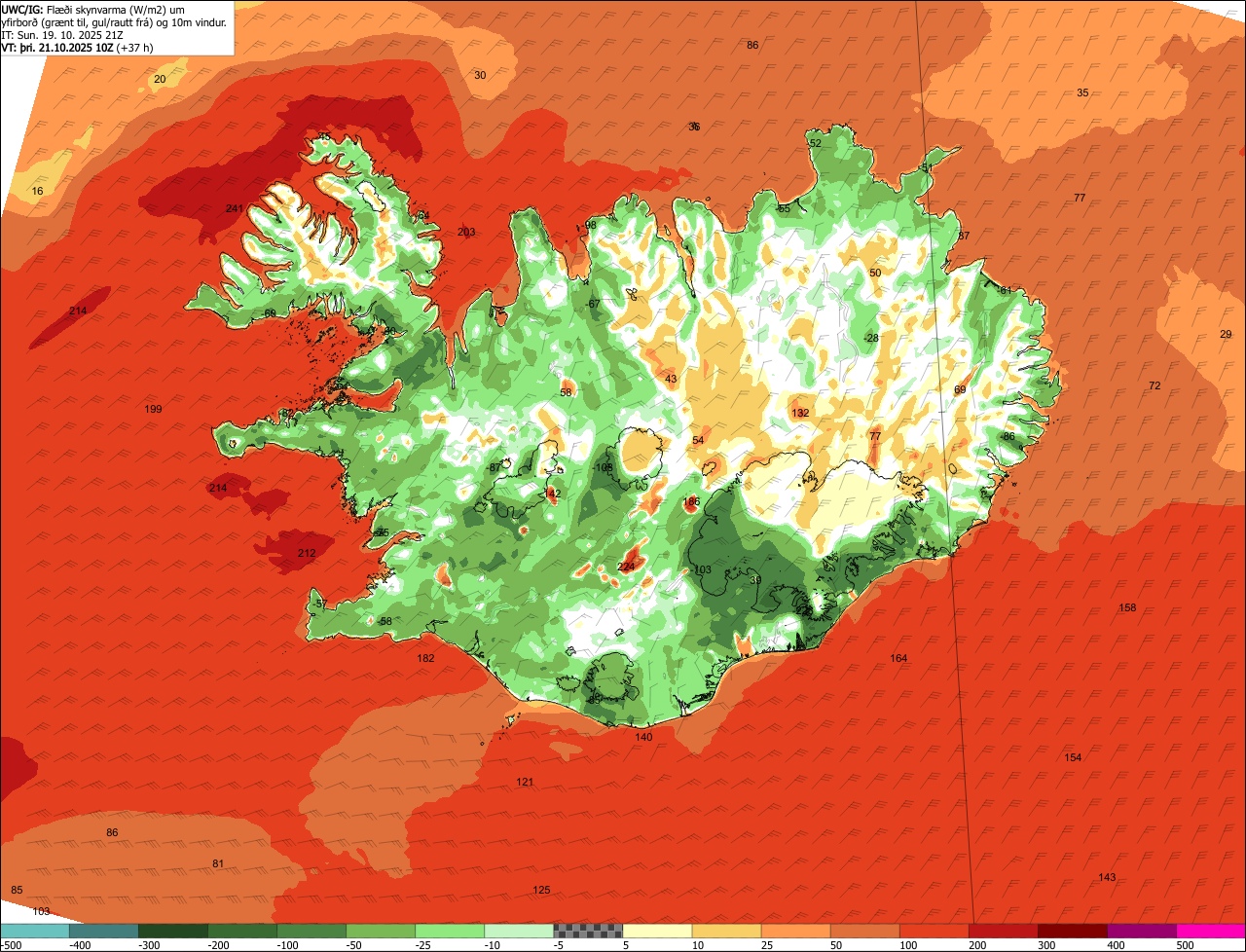This screenshot has width=1246, height=952.
Task: Click the value 81 in the bottom left
Action: click(x=217, y=863)
